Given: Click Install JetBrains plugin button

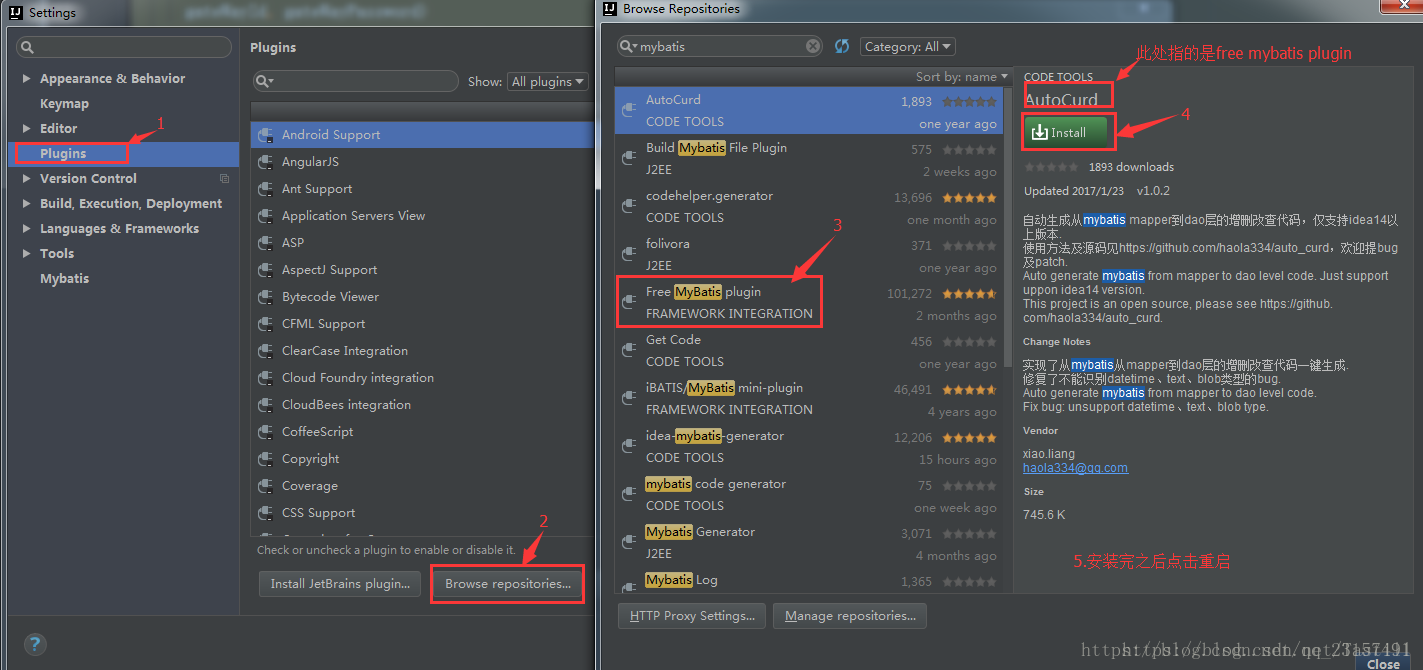Looking at the screenshot, I should tap(340, 584).
